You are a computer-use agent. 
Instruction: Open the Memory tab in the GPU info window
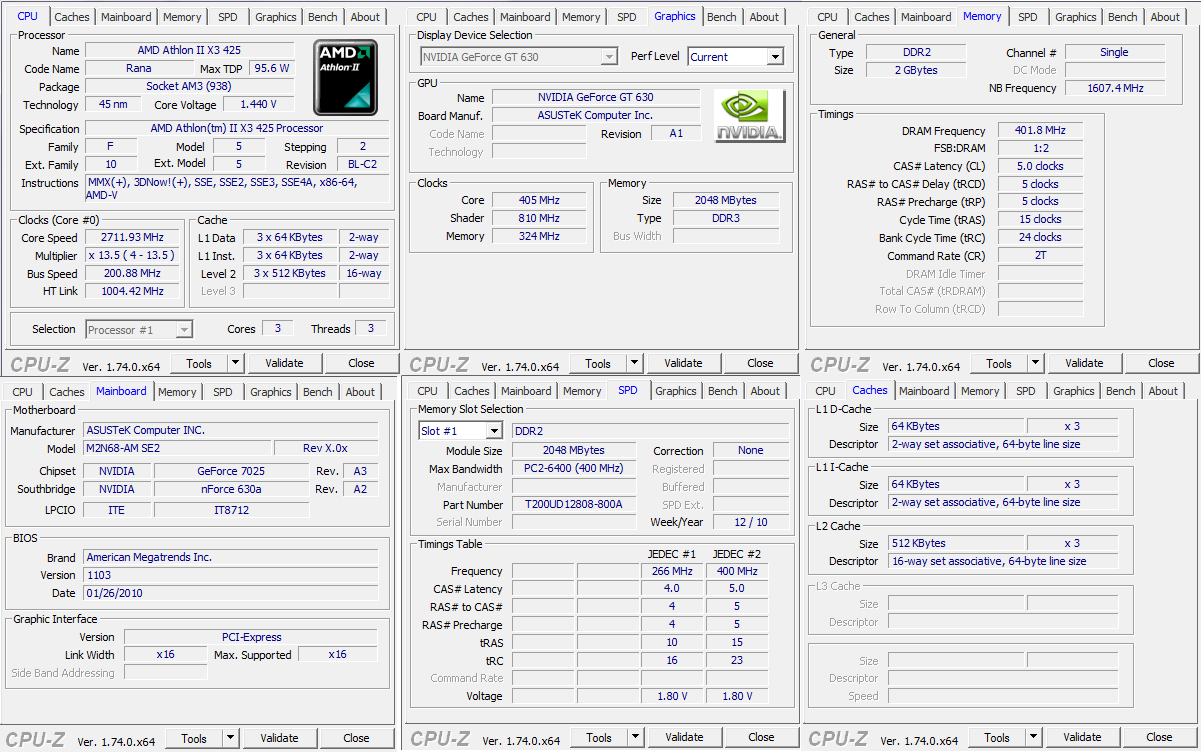click(x=581, y=17)
